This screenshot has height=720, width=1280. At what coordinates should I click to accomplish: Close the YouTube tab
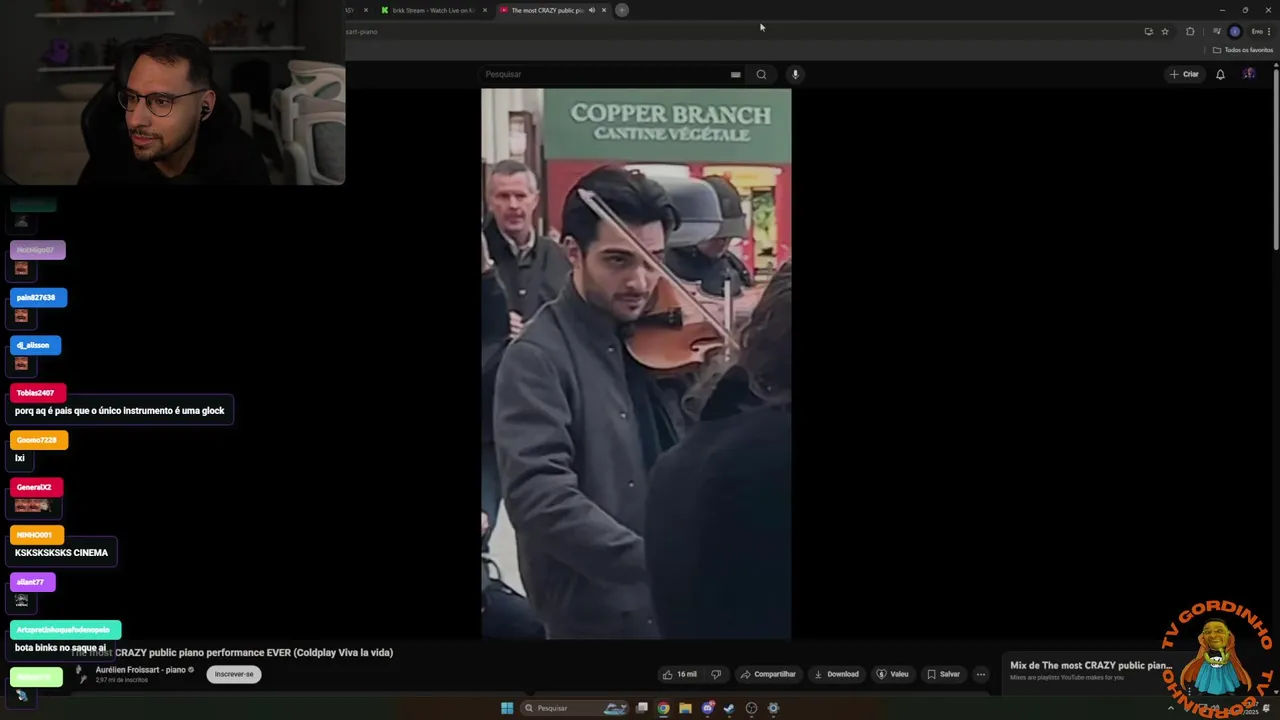point(604,10)
